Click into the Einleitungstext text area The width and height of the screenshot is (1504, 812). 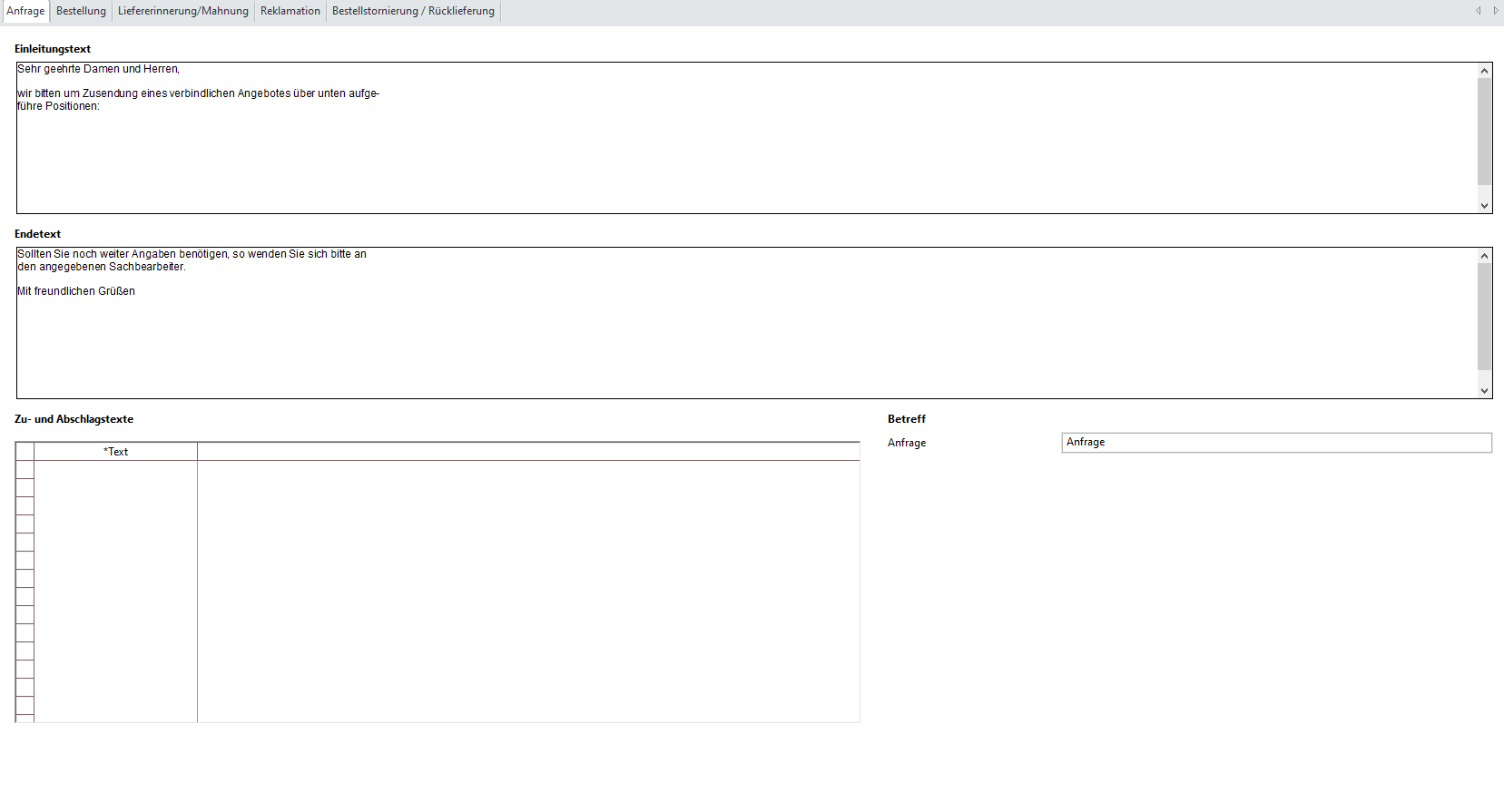tap(726, 154)
